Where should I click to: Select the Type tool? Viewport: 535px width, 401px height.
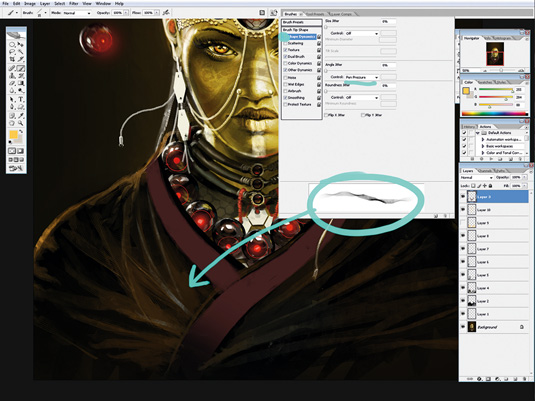(x=20, y=100)
